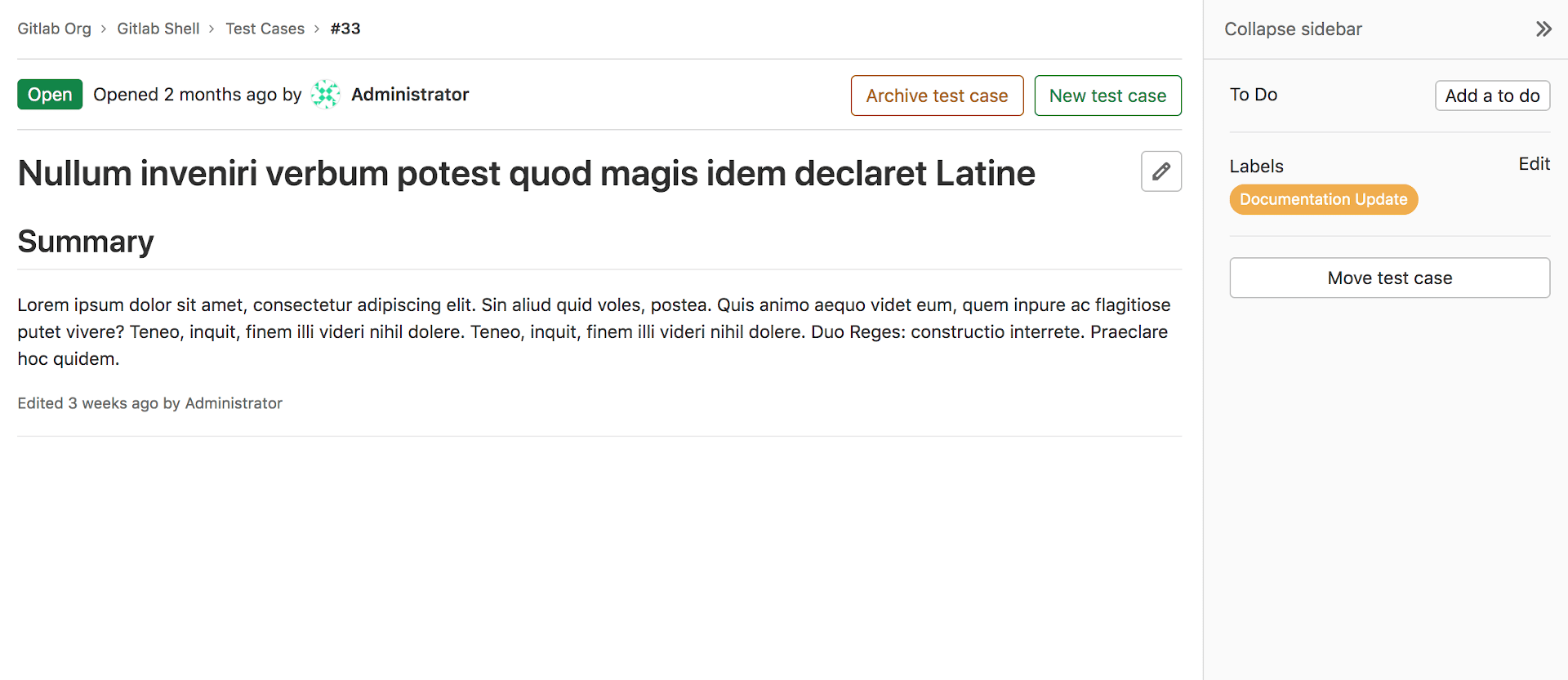The width and height of the screenshot is (1568, 680).
Task: Archive this test case
Action: (937, 96)
